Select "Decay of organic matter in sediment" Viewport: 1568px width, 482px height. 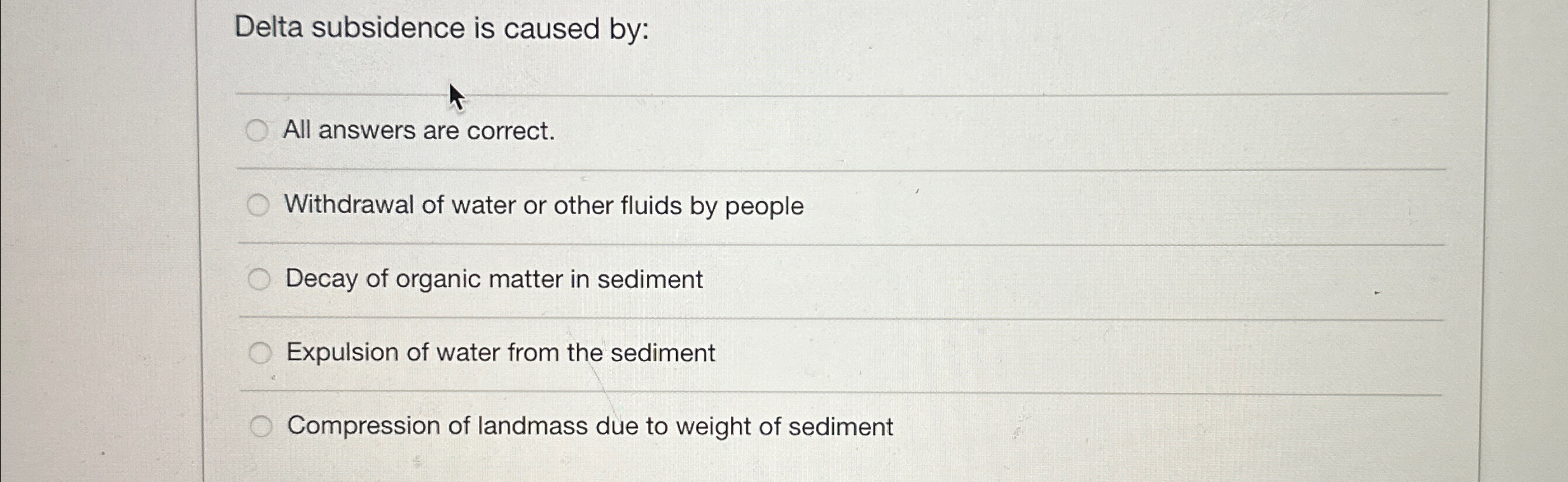[258, 279]
